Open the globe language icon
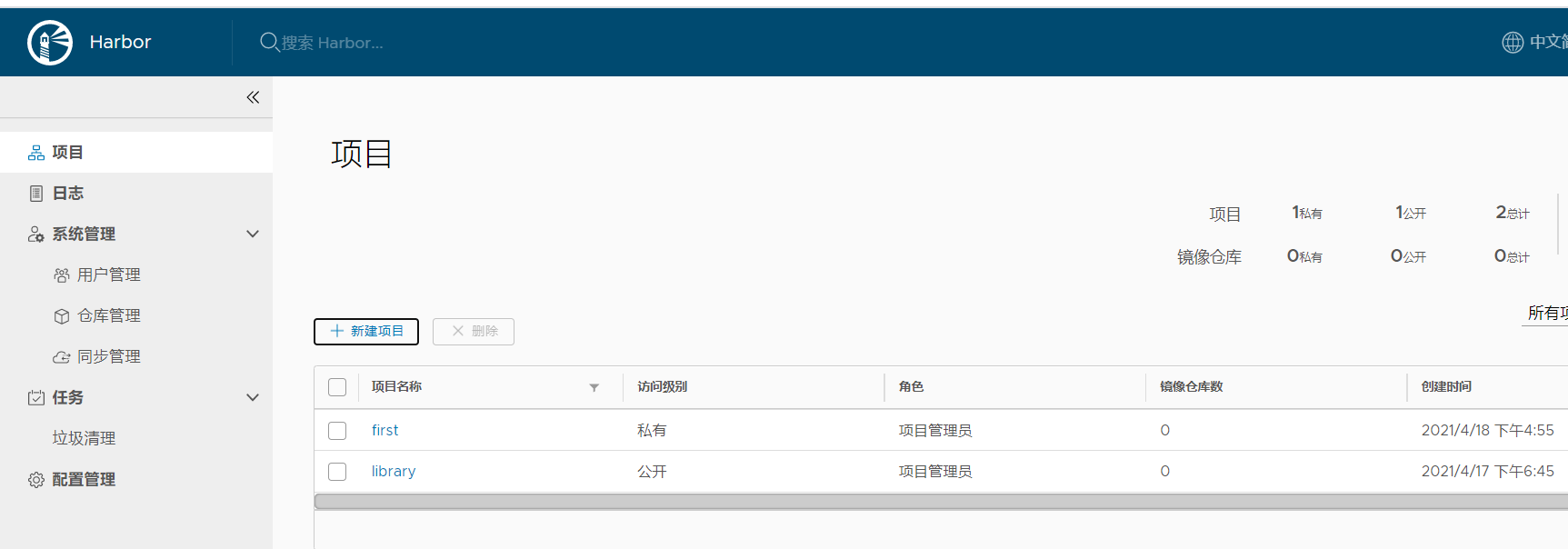 click(1513, 42)
